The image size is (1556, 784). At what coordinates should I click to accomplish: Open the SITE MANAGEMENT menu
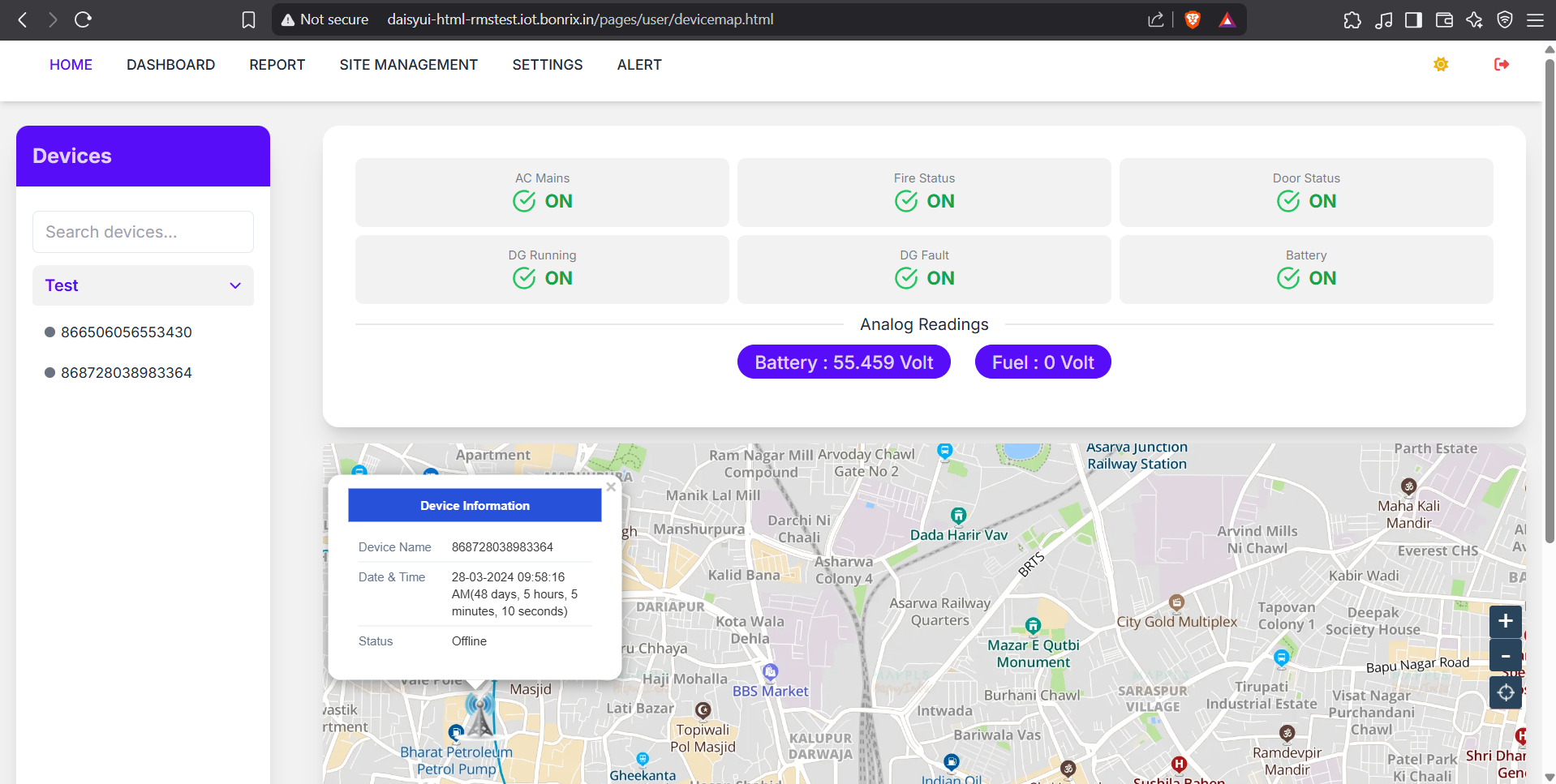408,65
